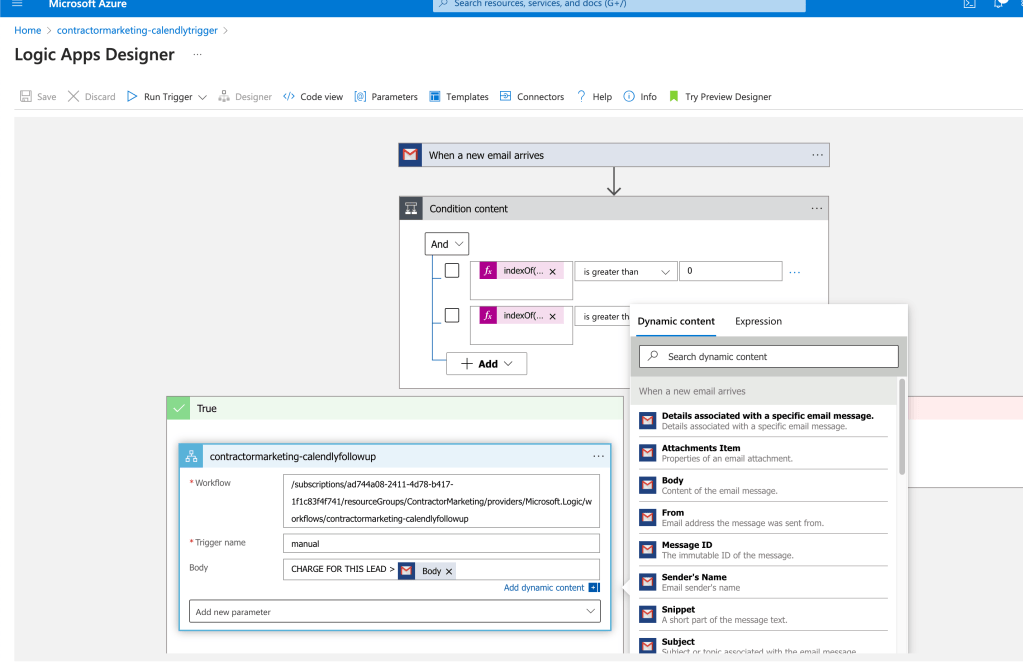Expand the Run Trigger dropdown arrow
The width and height of the screenshot is (1023, 662).
pos(202,97)
